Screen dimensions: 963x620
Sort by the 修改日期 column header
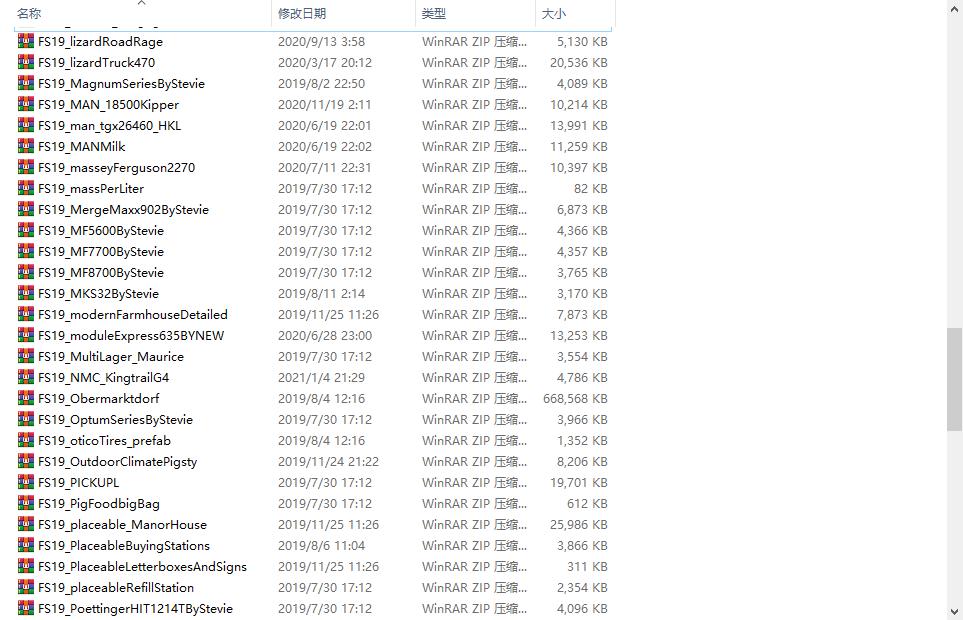point(302,14)
